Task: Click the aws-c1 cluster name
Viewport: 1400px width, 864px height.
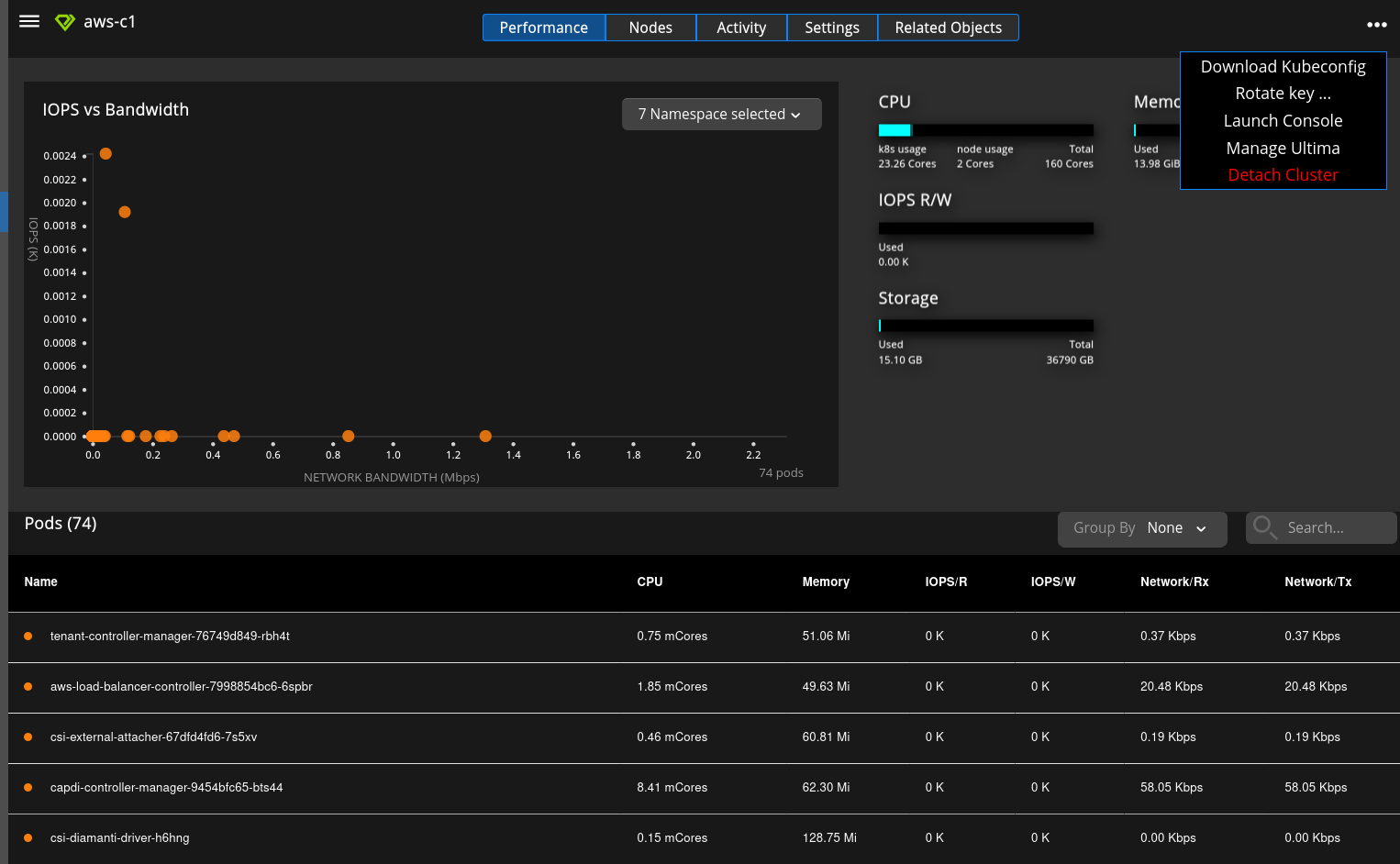Action: click(x=109, y=21)
